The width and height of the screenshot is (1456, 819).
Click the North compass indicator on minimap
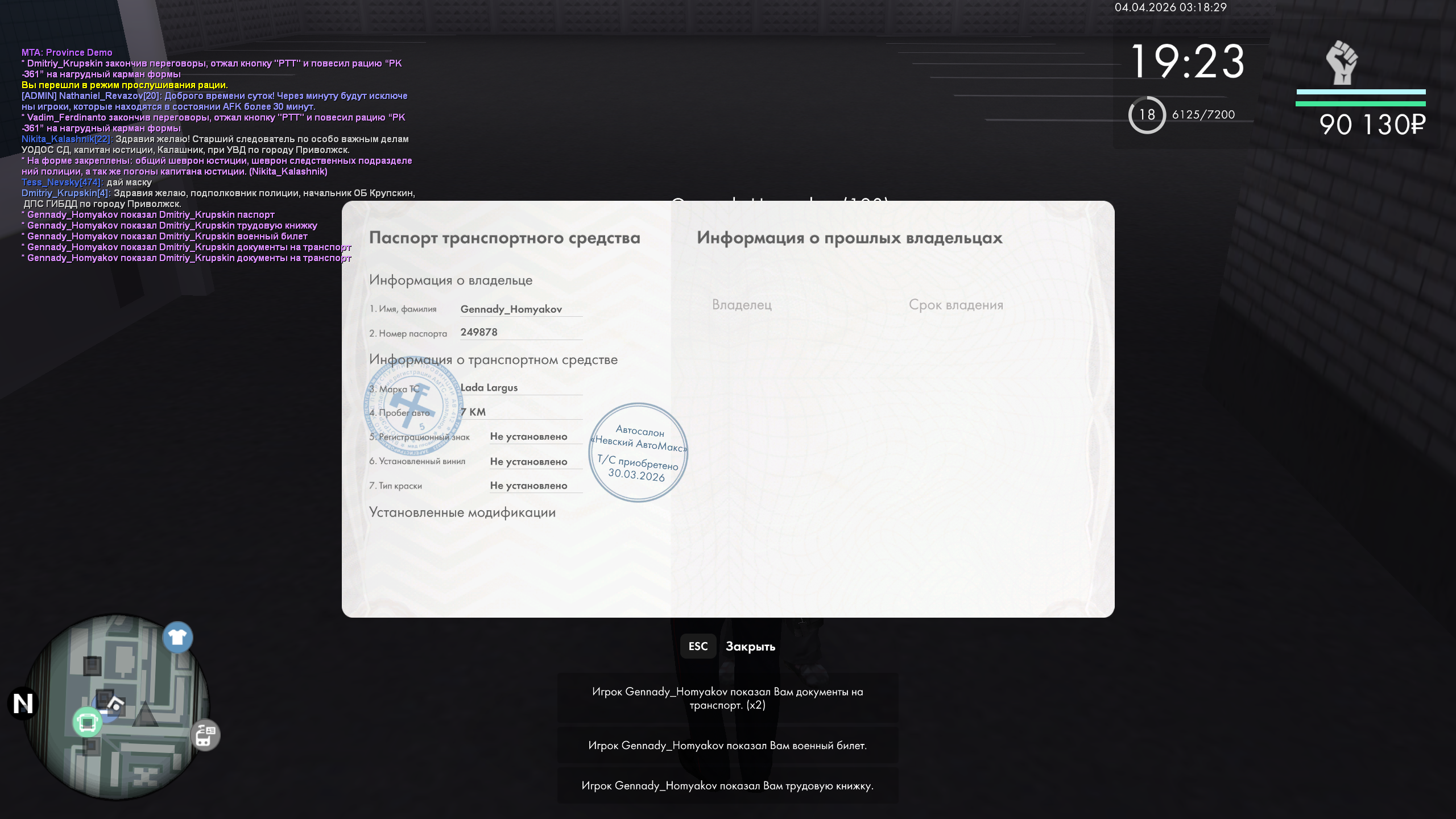coord(23,704)
